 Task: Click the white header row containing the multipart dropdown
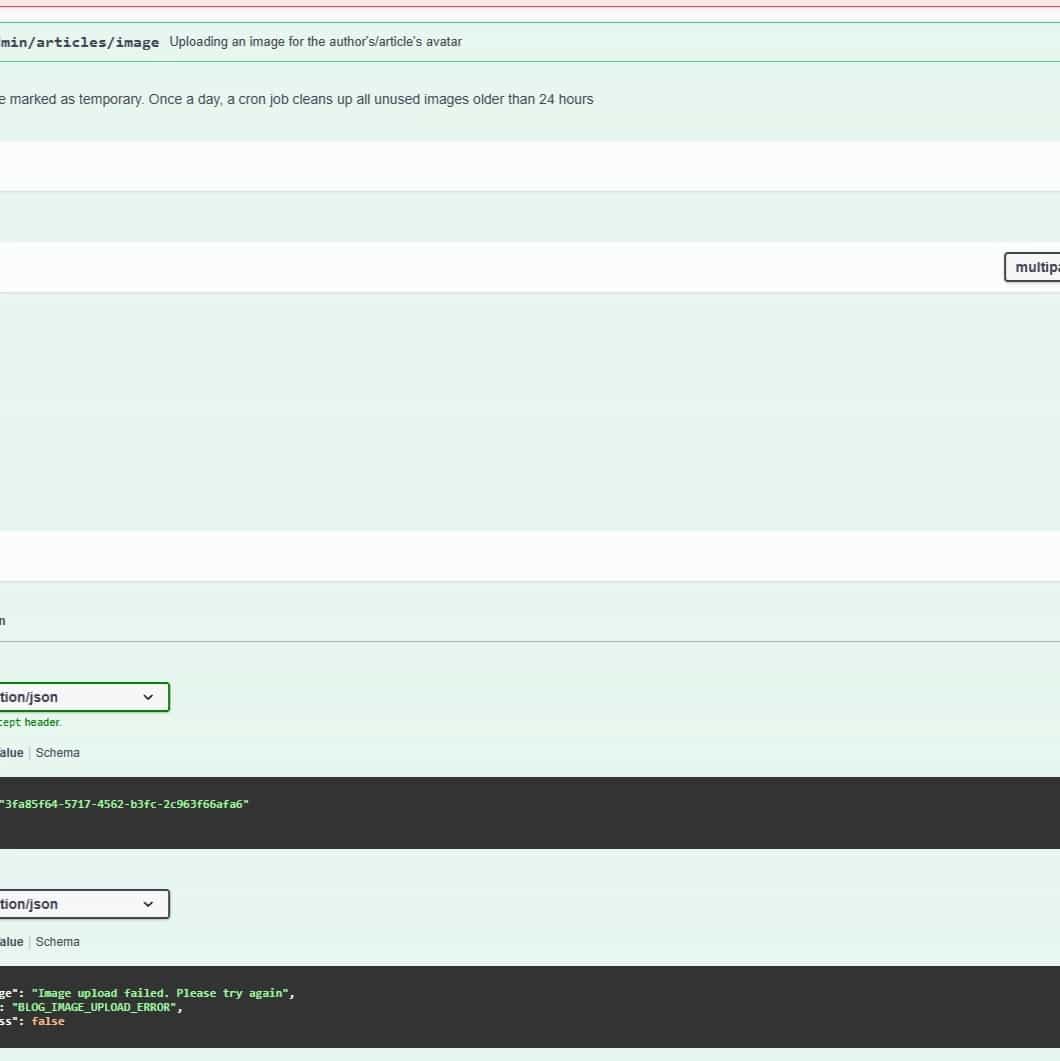coord(500,267)
